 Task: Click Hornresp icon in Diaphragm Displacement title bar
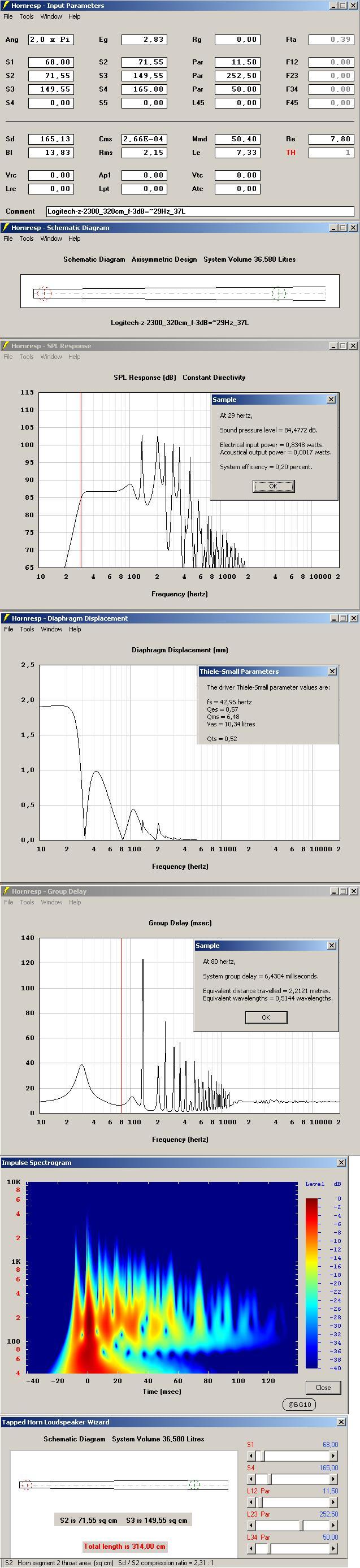coord(6,618)
